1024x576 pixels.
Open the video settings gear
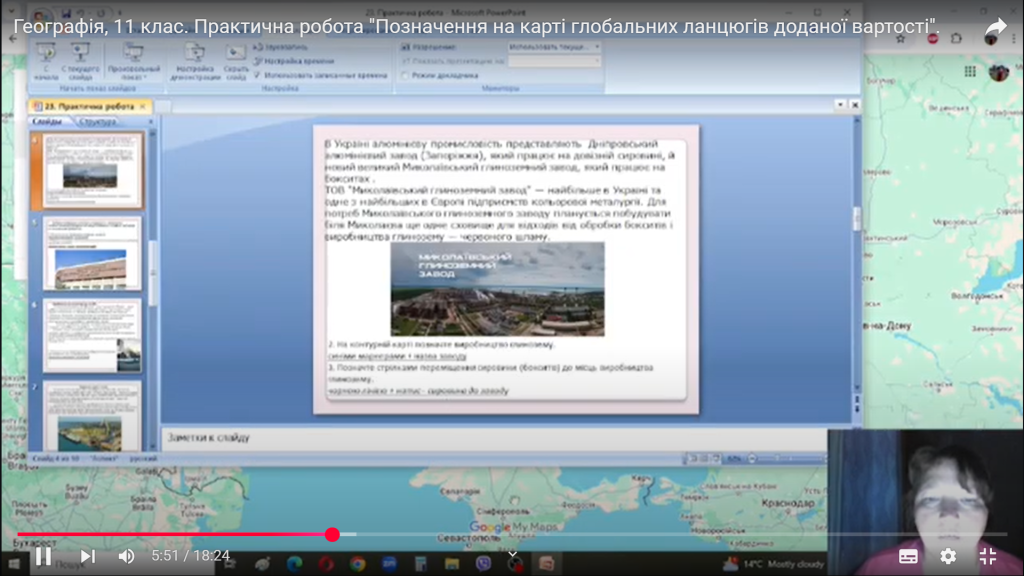coord(948,556)
